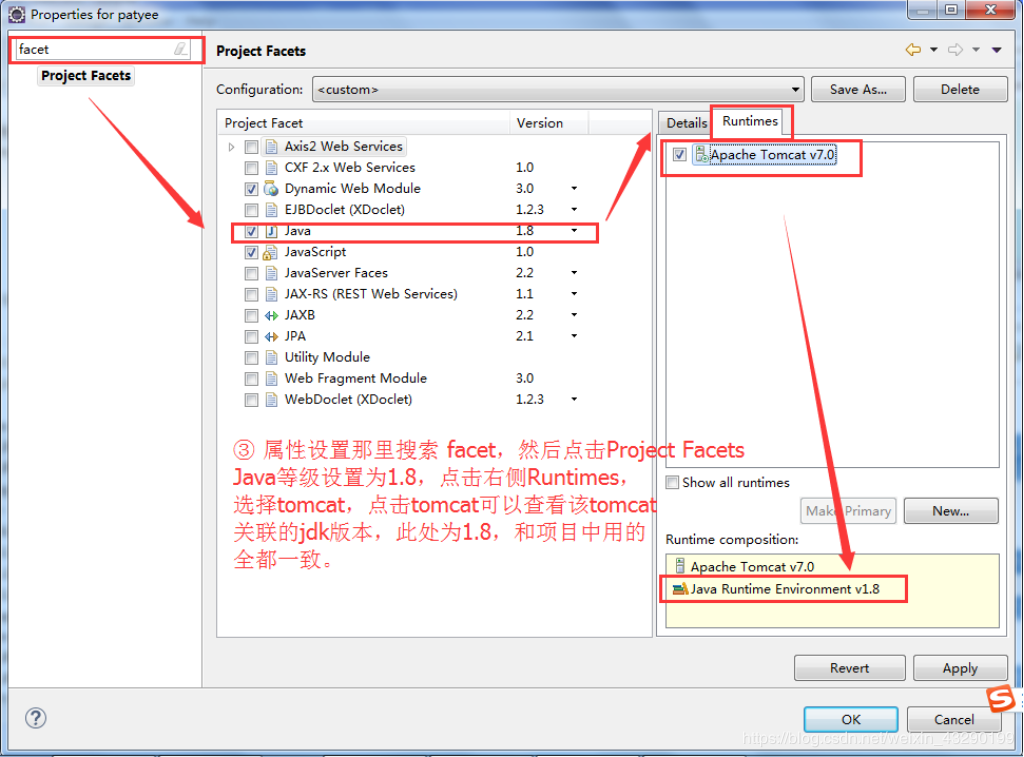The height and width of the screenshot is (757, 1024).
Task: Click the JAXB facet arrows icon
Action: point(271,315)
